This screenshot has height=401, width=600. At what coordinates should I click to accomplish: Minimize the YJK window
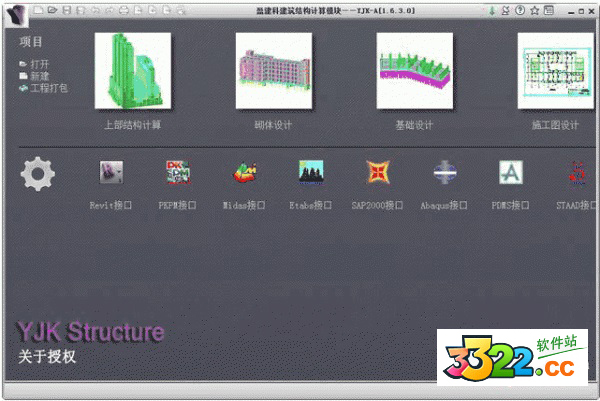(571, 11)
